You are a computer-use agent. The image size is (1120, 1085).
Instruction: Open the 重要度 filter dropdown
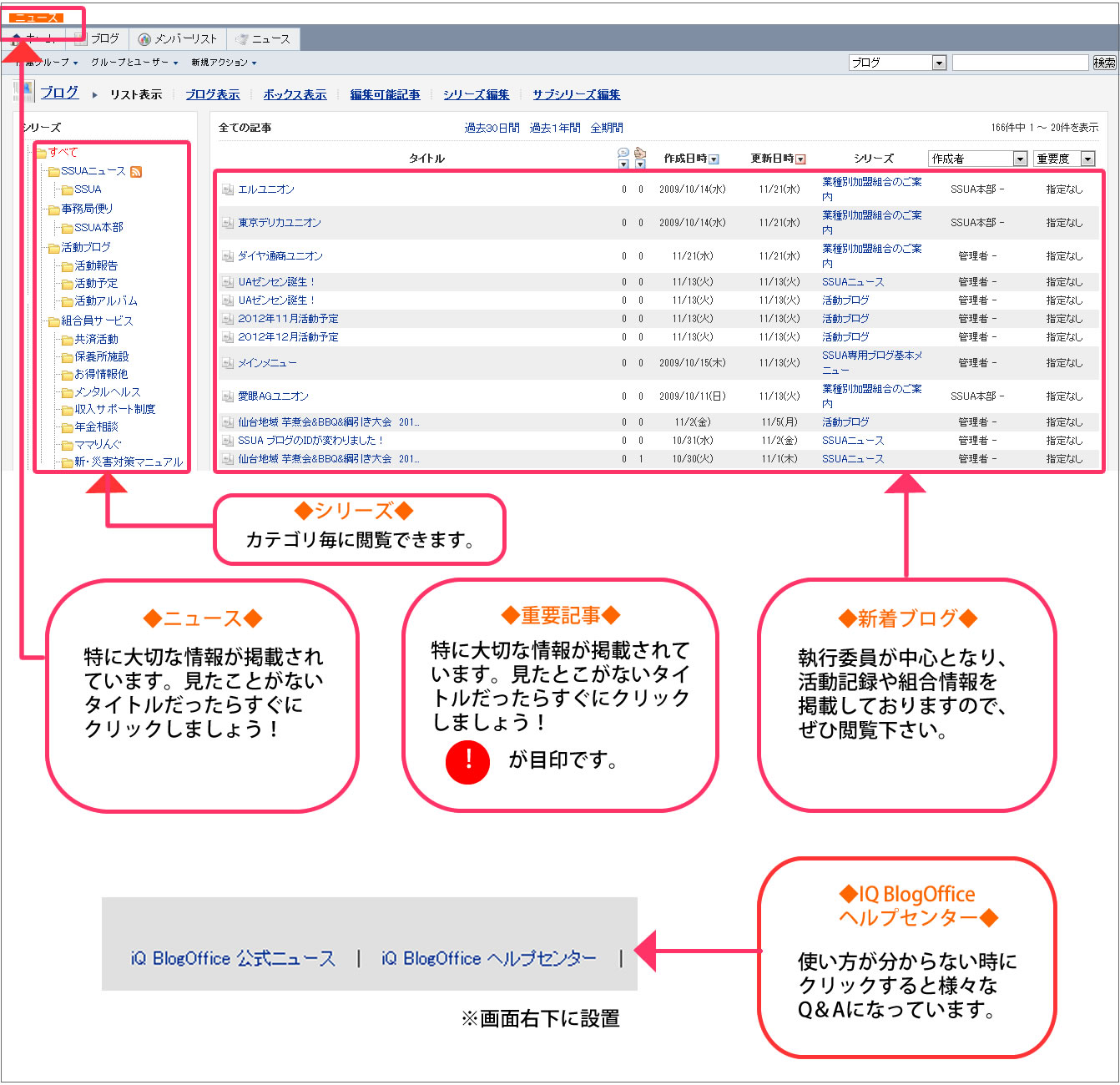click(x=1064, y=159)
